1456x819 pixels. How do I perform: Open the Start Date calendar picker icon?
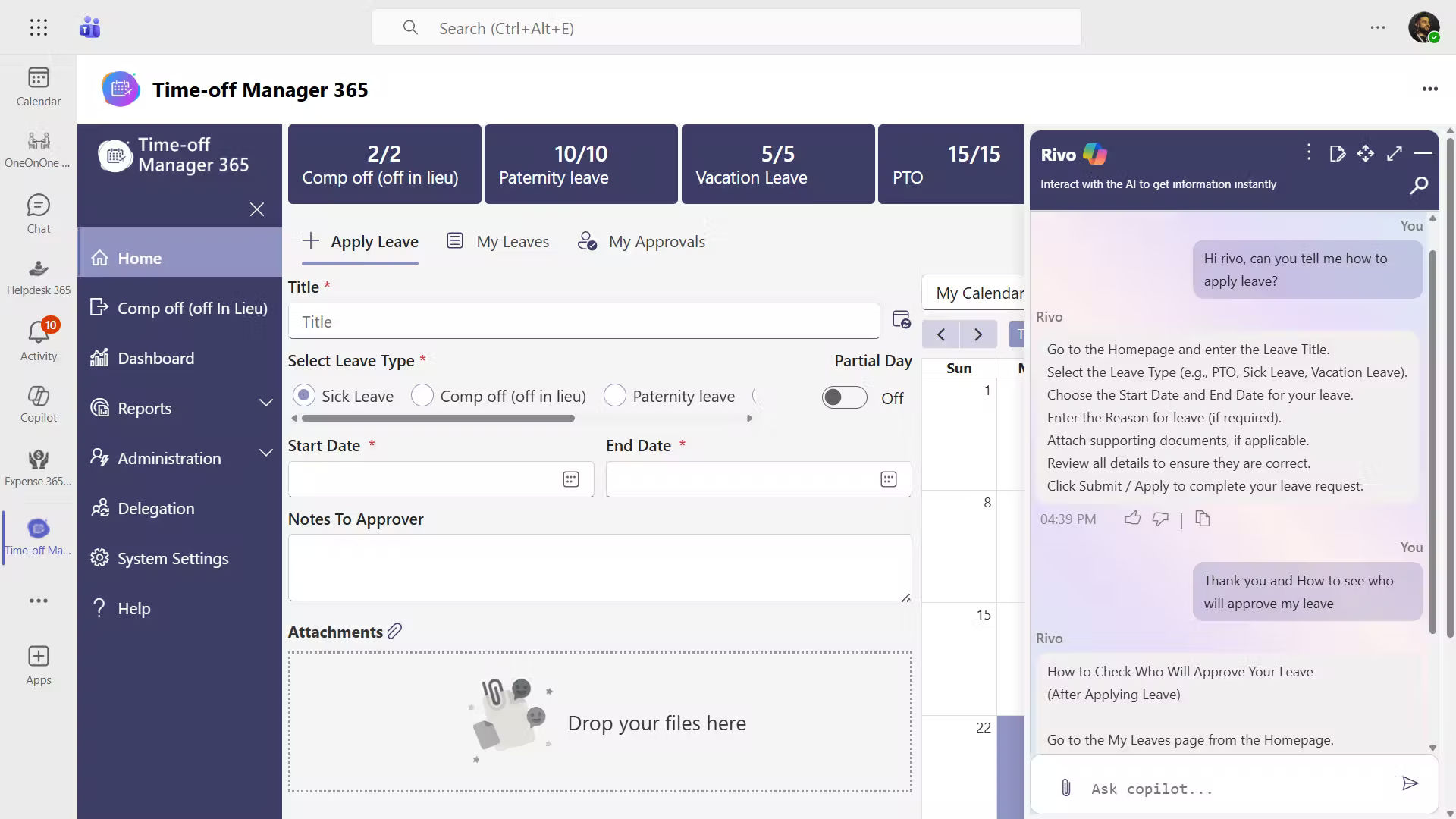pyautogui.click(x=571, y=479)
